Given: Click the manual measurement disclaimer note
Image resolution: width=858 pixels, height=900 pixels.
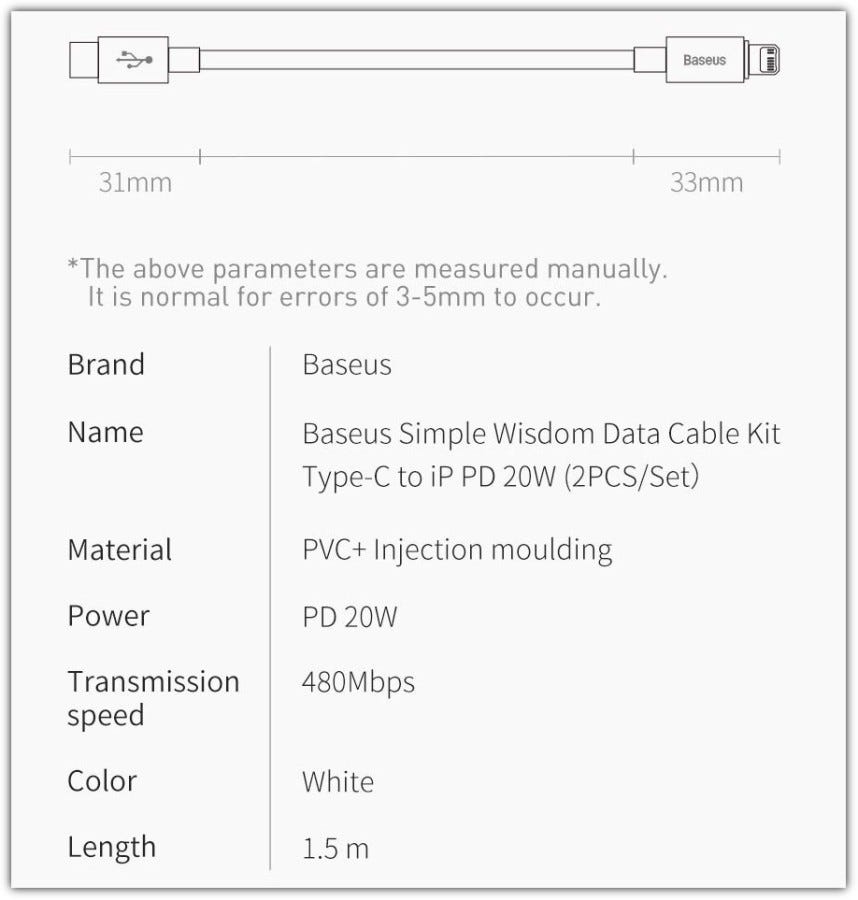Looking at the screenshot, I should pyautogui.click(x=367, y=283).
